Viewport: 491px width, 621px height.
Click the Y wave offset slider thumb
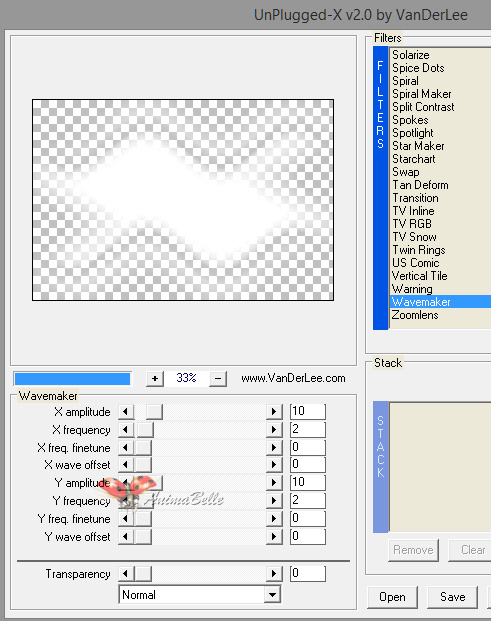pos(143,537)
